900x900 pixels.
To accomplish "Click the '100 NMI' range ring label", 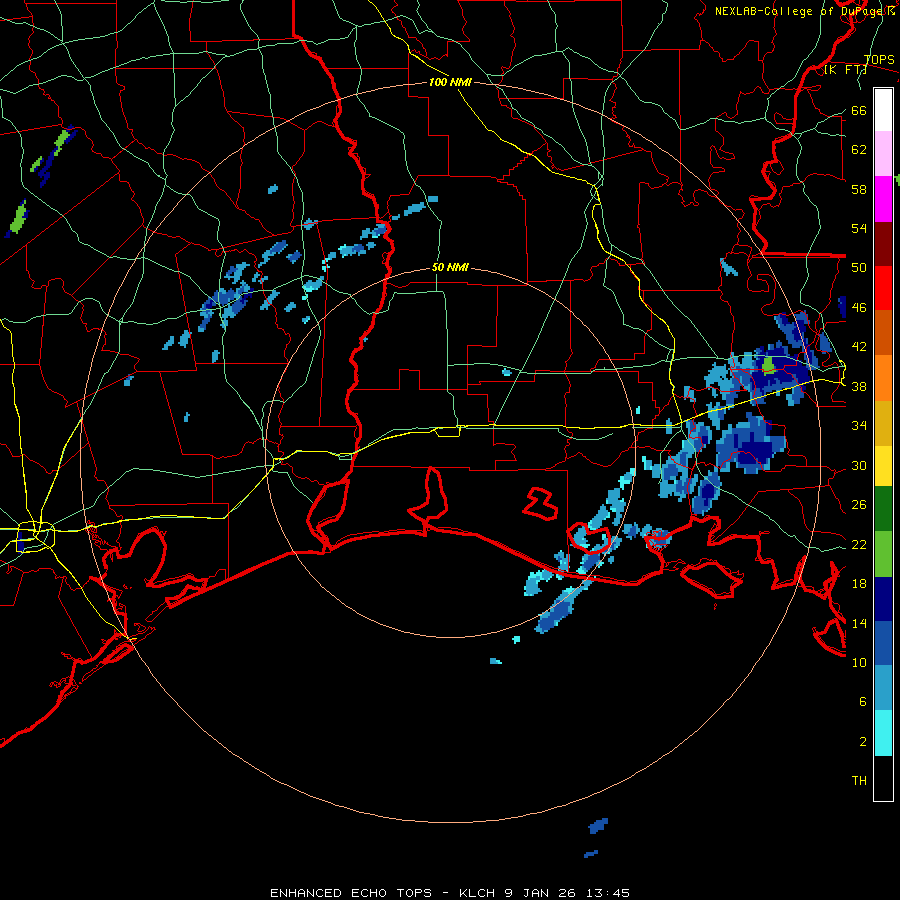I will click(450, 83).
